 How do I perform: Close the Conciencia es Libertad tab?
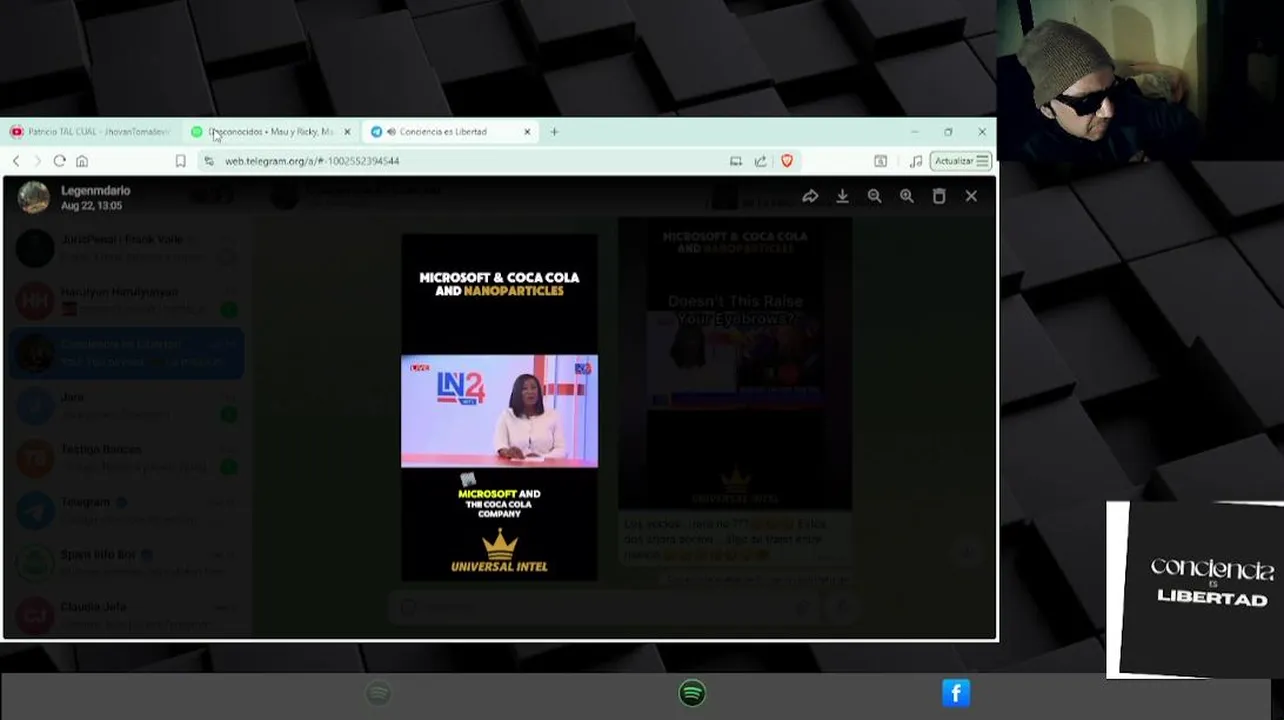[x=527, y=132]
